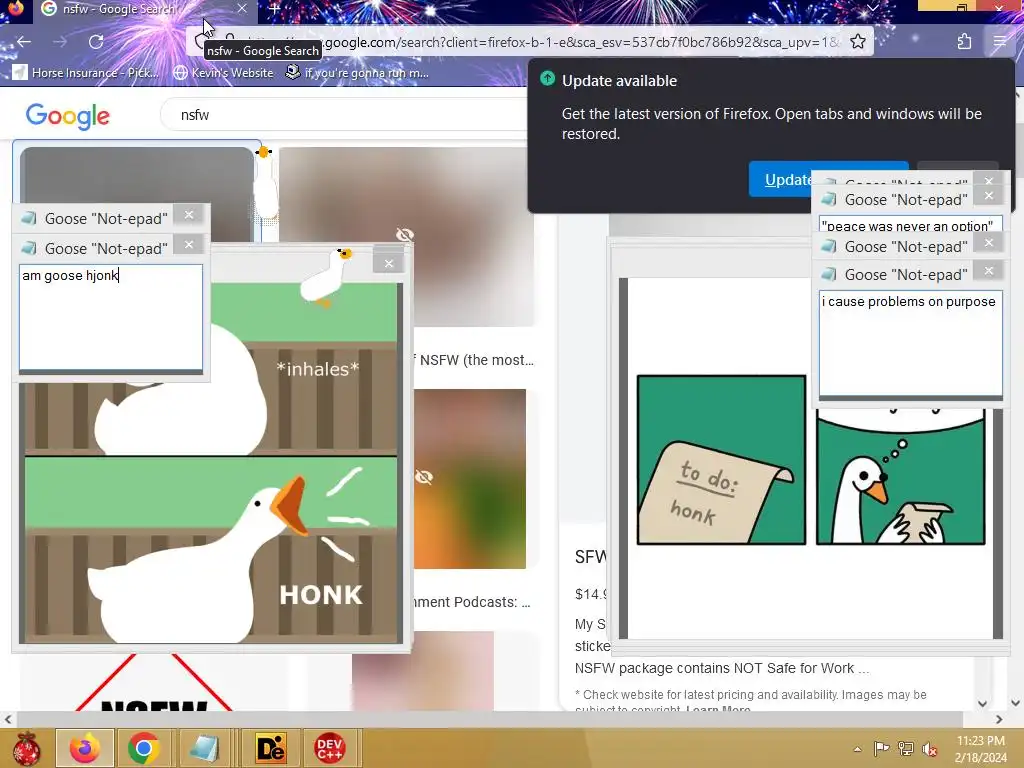Toggle the crossed-eye icon on the orange blurred image
Image resolution: width=1024 pixels, height=768 pixels.
[424, 477]
